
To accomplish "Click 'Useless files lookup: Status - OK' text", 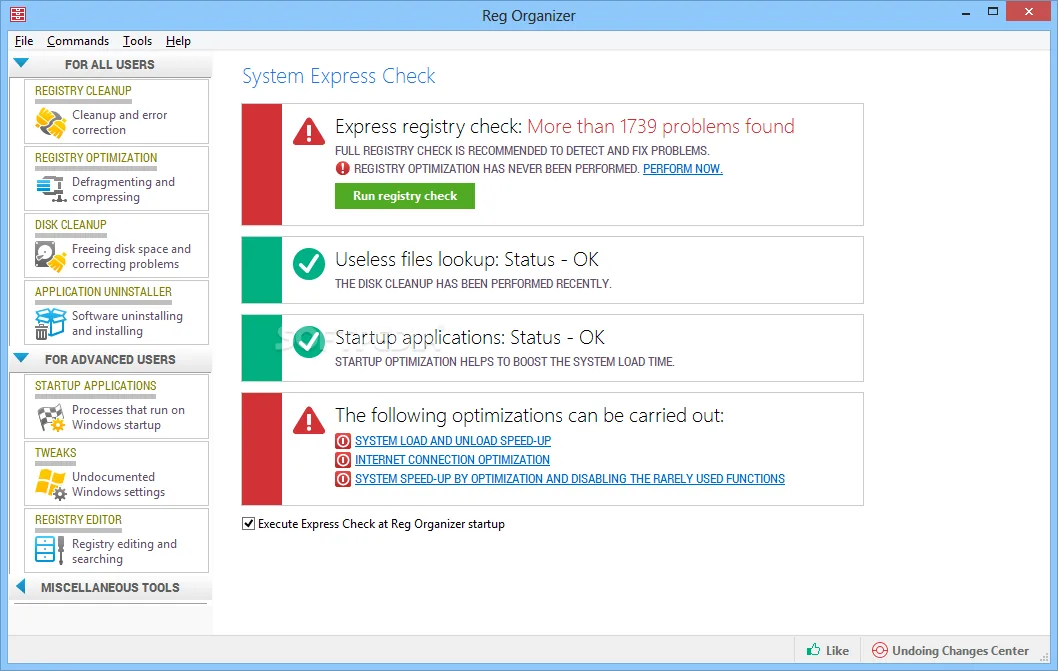I will click(467, 259).
